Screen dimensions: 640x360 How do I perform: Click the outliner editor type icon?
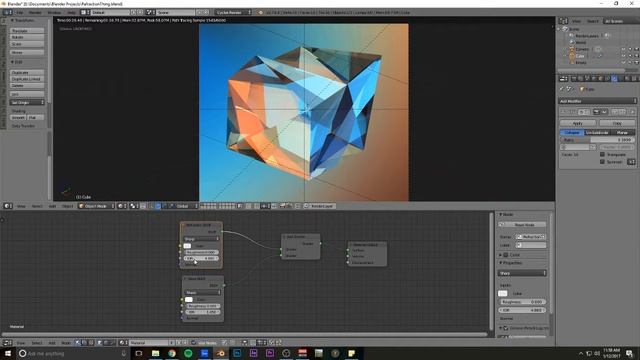(563, 21)
